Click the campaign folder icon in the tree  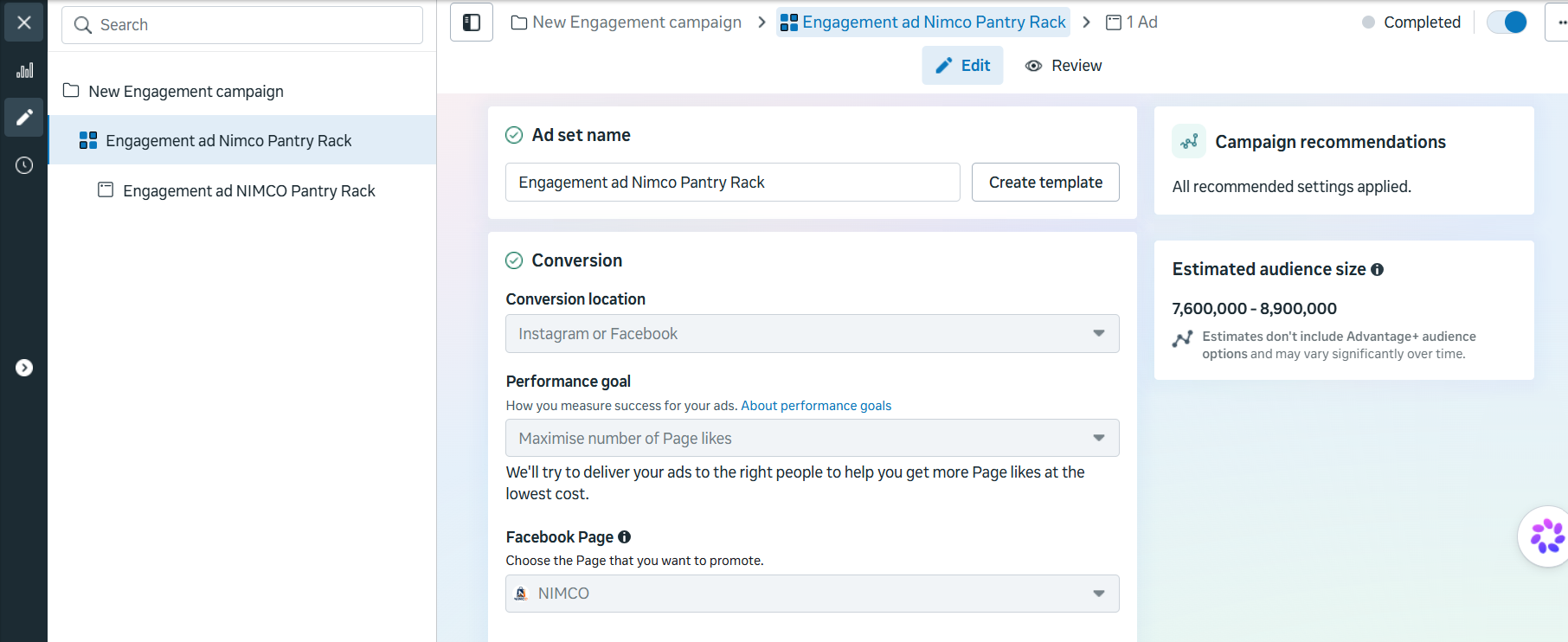tap(71, 90)
